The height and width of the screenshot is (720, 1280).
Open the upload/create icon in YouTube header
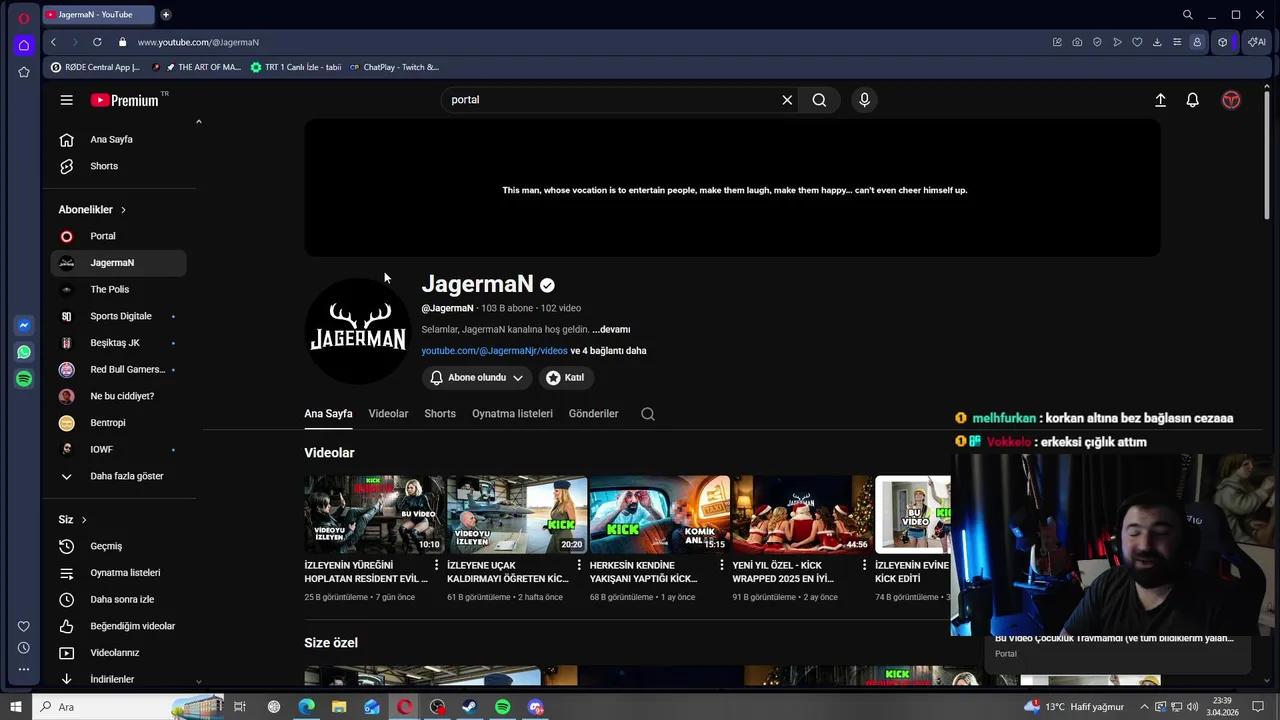1160,100
